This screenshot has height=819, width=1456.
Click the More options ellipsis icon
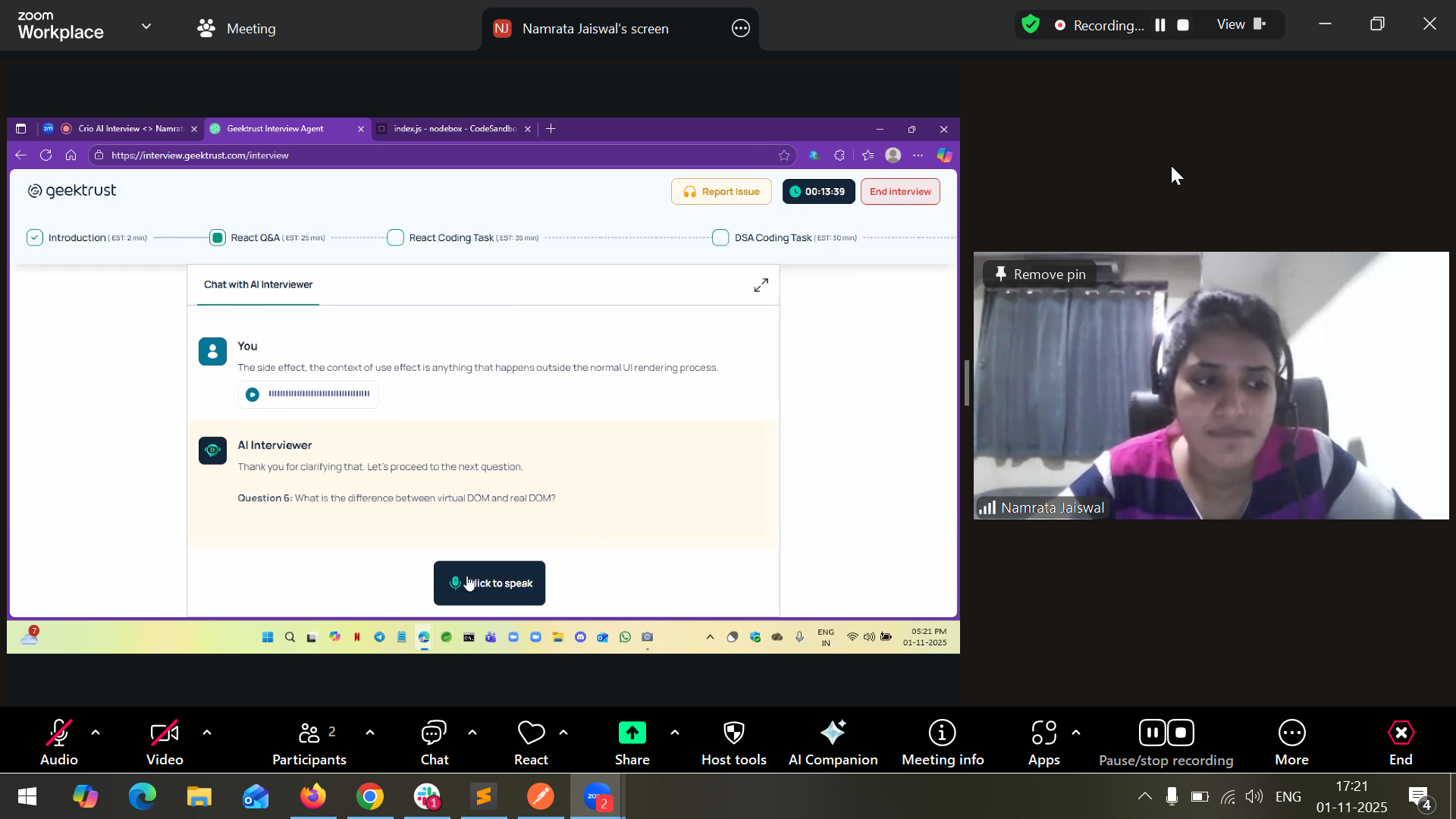pyautogui.click(x=1291, y=733)
